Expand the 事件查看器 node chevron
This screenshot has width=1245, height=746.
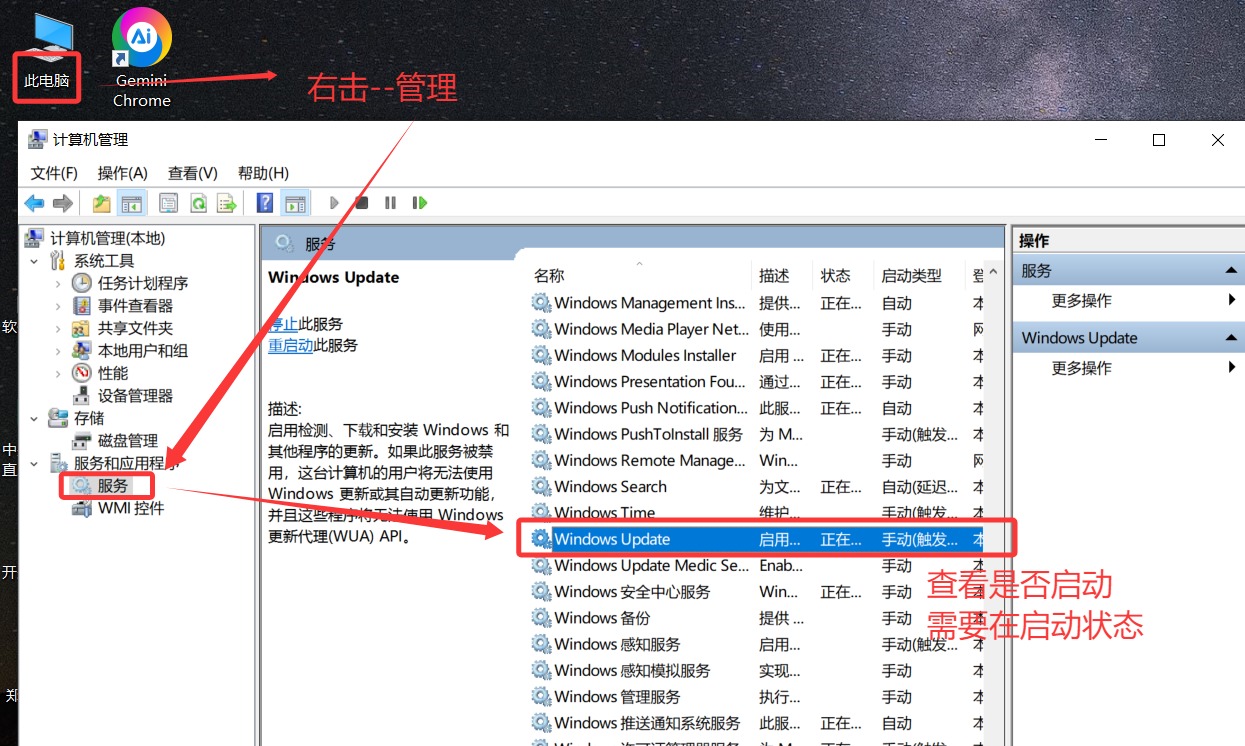(x=58, y=306)
